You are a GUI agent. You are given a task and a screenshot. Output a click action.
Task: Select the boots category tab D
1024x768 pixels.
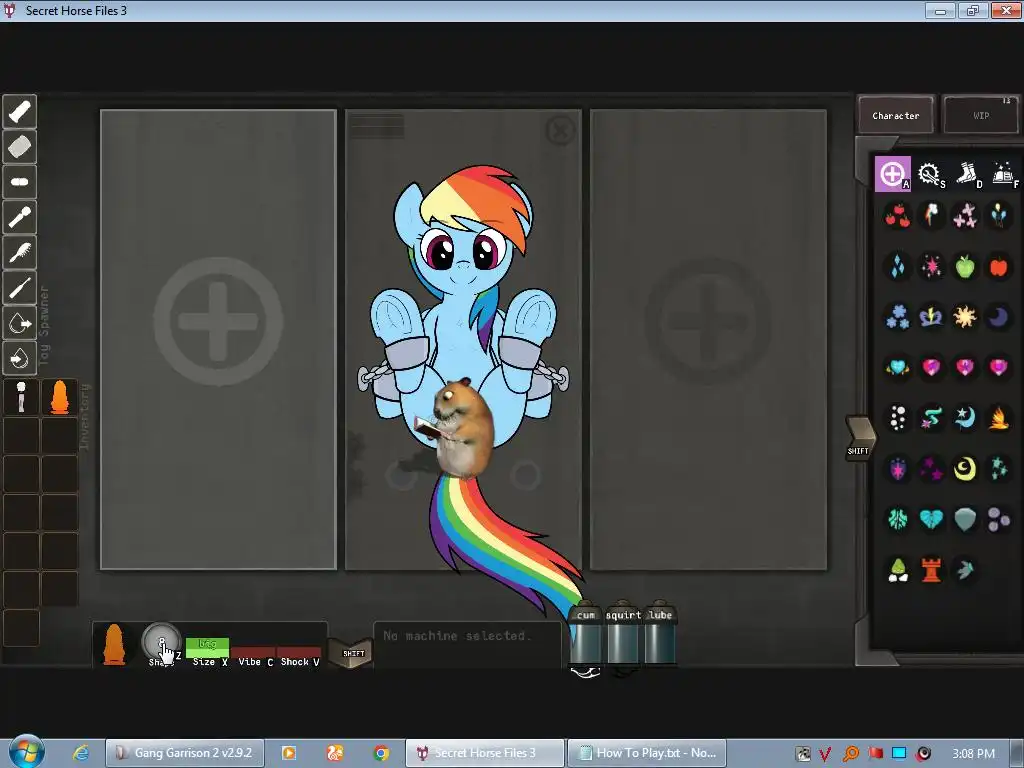pos(967,174)
